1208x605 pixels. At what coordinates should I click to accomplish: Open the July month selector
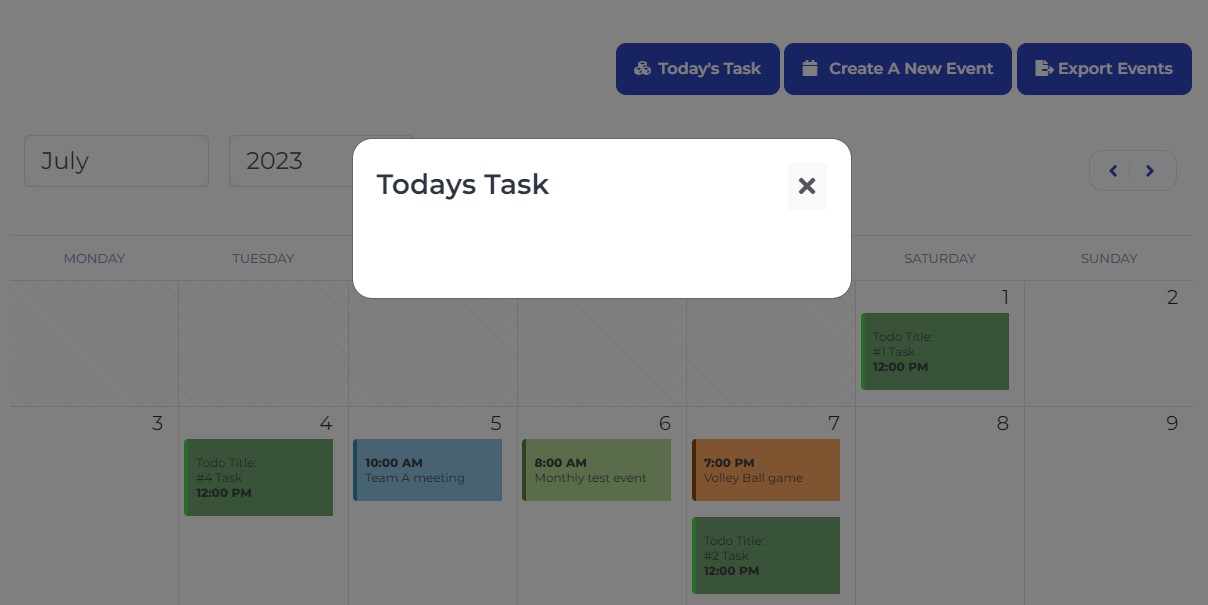(x=116, y=160)
